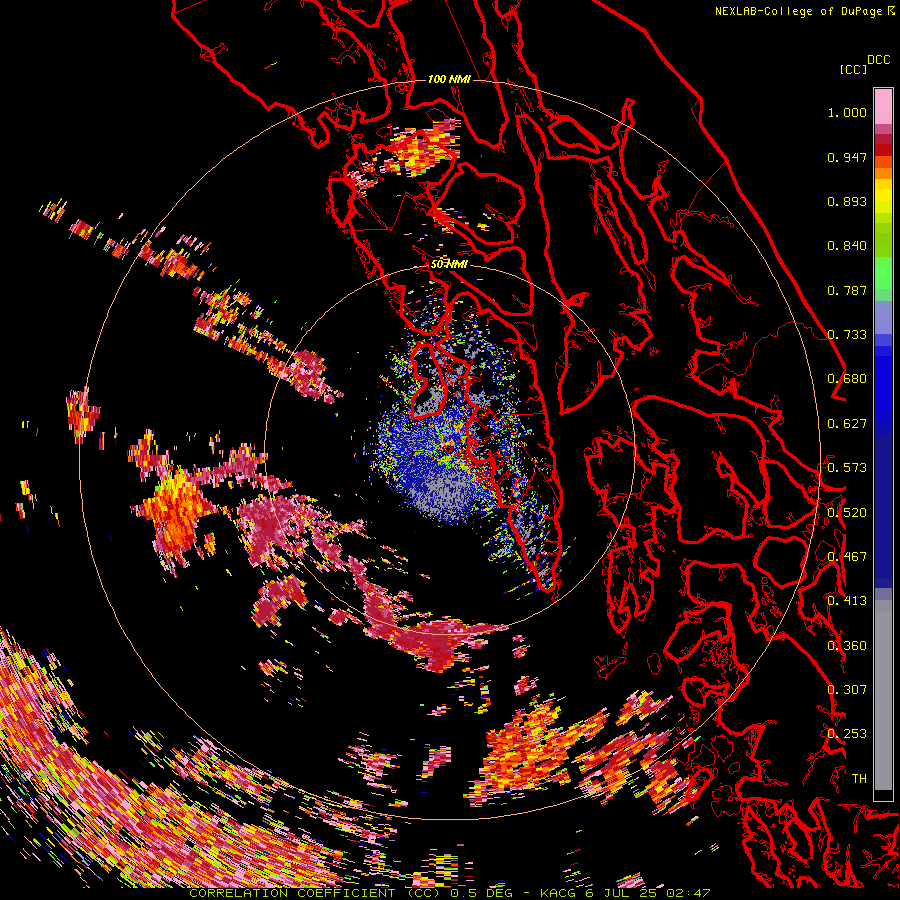The image size is (900, 900).
Task: Click the 0.840 color scale value
Action: pos(847,246)
